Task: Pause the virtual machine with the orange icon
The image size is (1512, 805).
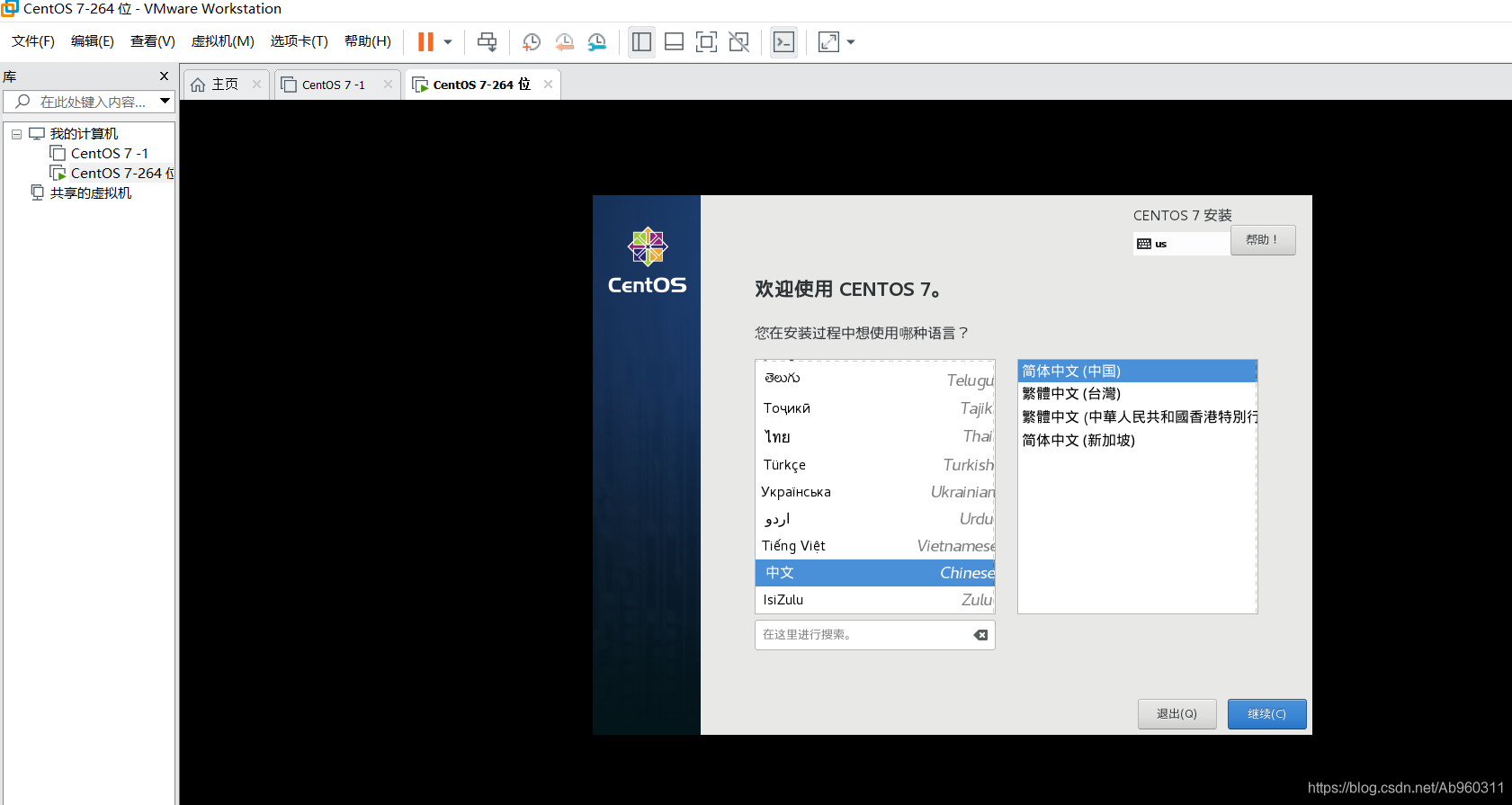Action: coord(425,41)
